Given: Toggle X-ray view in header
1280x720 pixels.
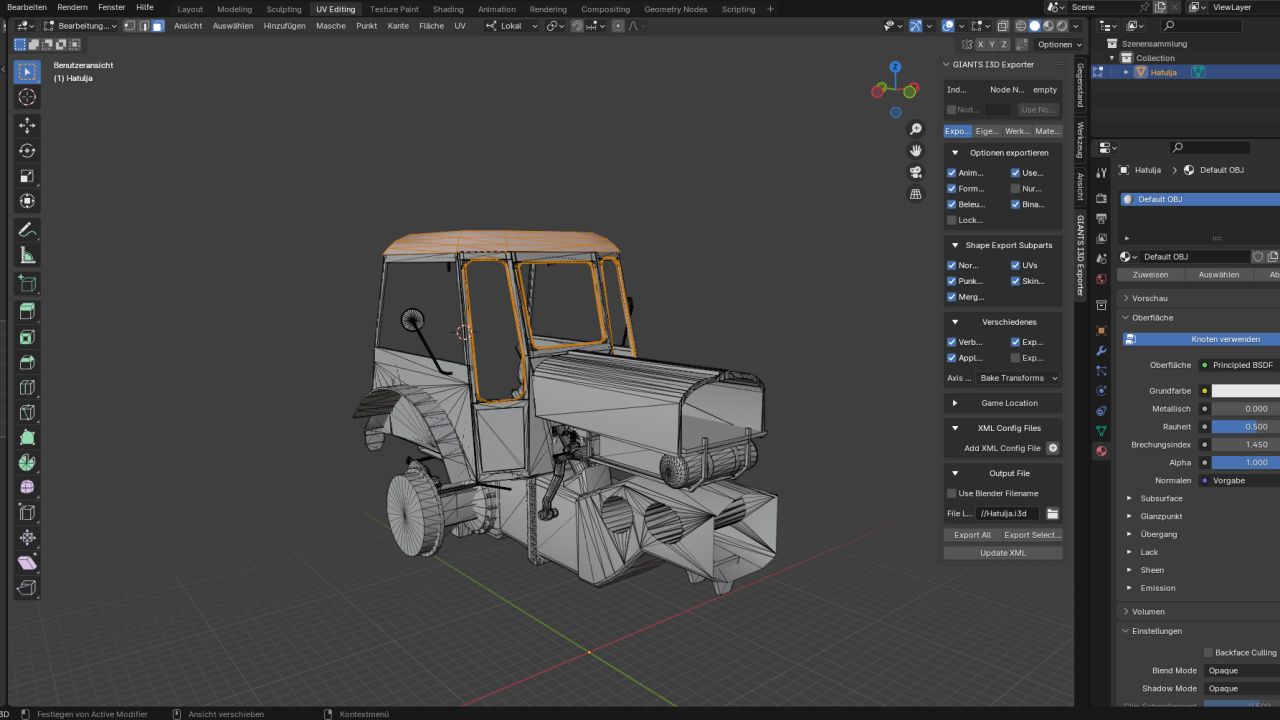Looking at the screenshot, I should 1004,26.
